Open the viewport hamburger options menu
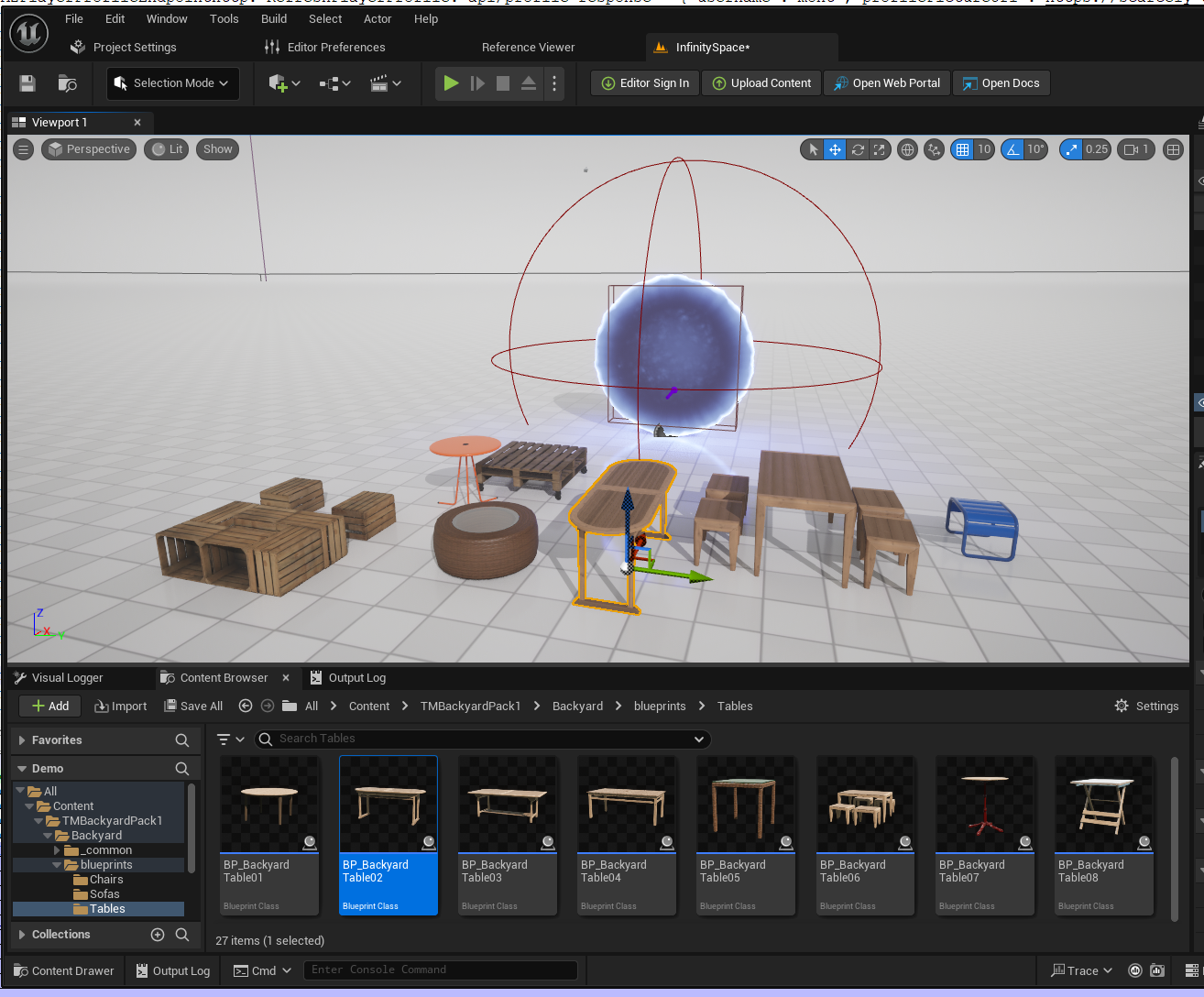 24,149
